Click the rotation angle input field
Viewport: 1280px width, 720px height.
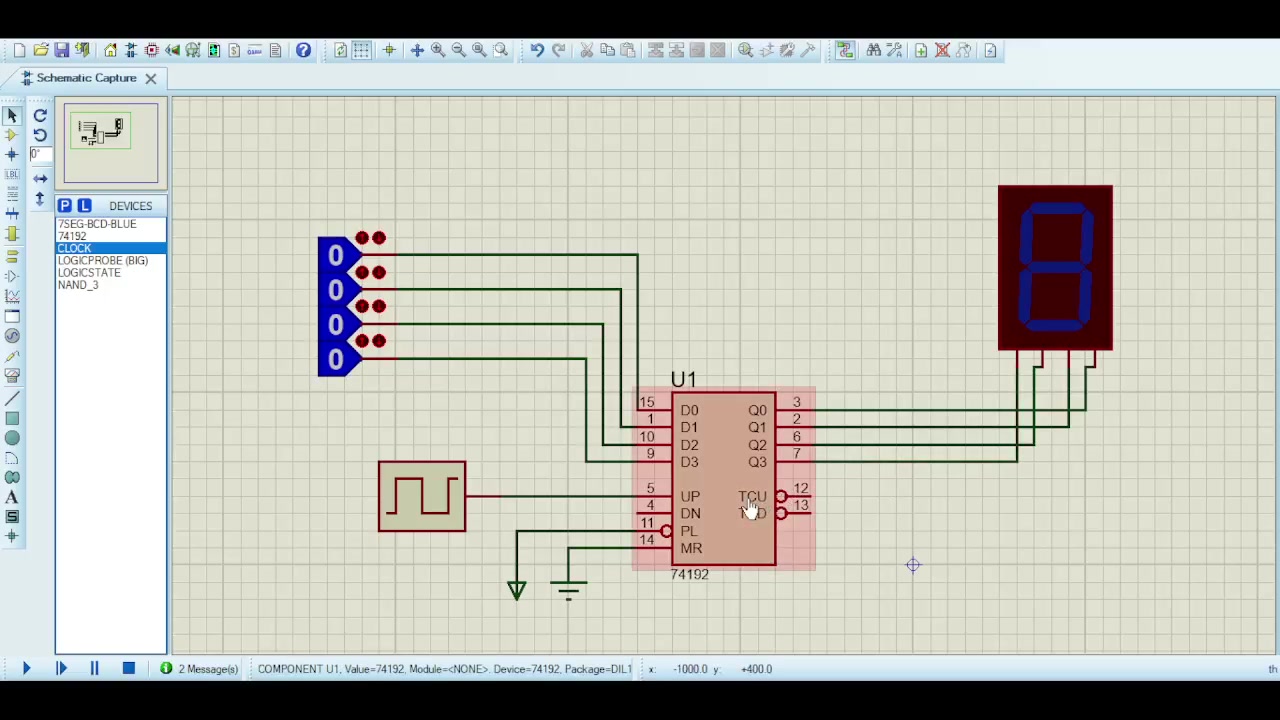[40, 154]
